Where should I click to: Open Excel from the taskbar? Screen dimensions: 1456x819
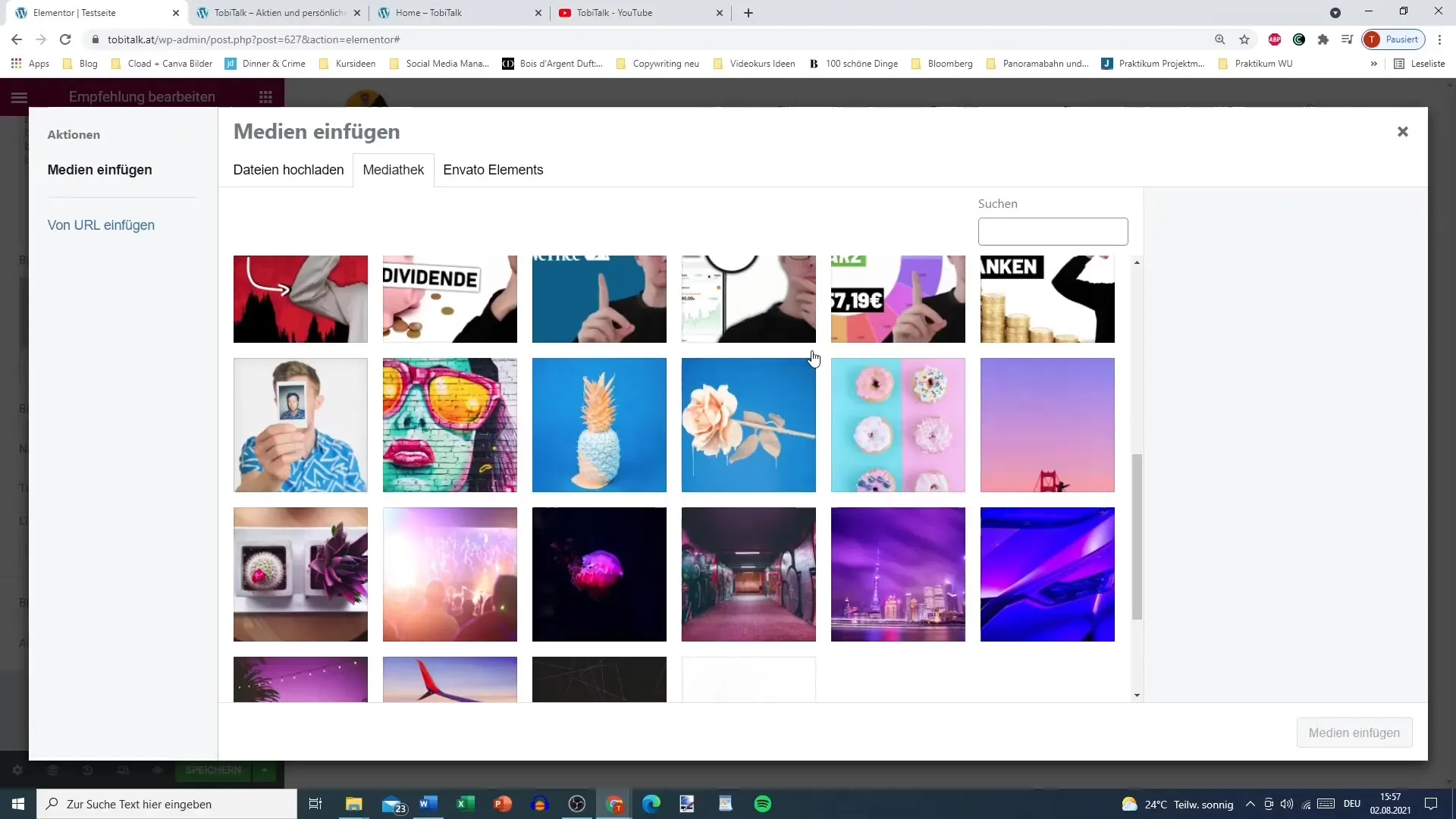(x=465, y=804)
